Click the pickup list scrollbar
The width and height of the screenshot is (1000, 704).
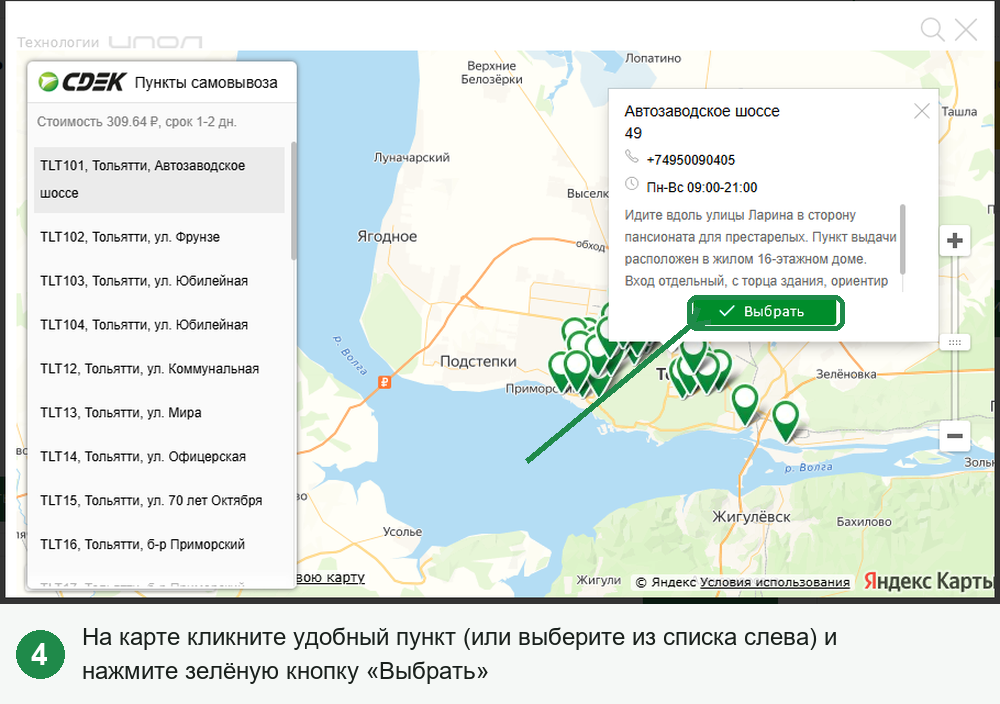[x=293, y=201]
